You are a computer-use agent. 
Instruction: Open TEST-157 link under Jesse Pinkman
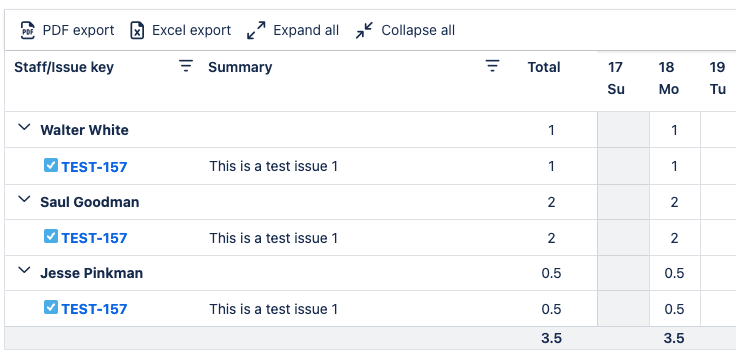click(94, 309)
